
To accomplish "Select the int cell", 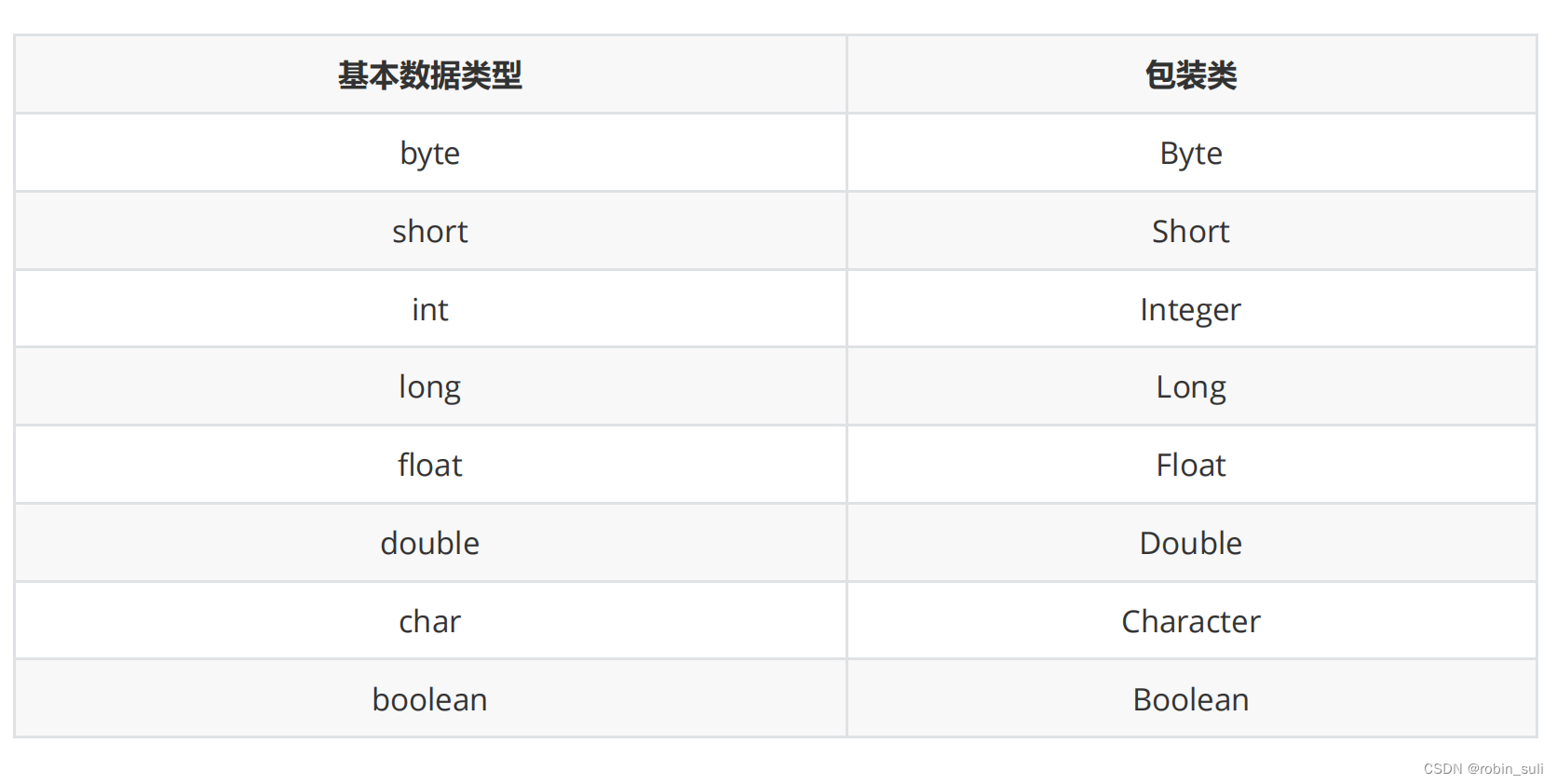I will [430, 309].
